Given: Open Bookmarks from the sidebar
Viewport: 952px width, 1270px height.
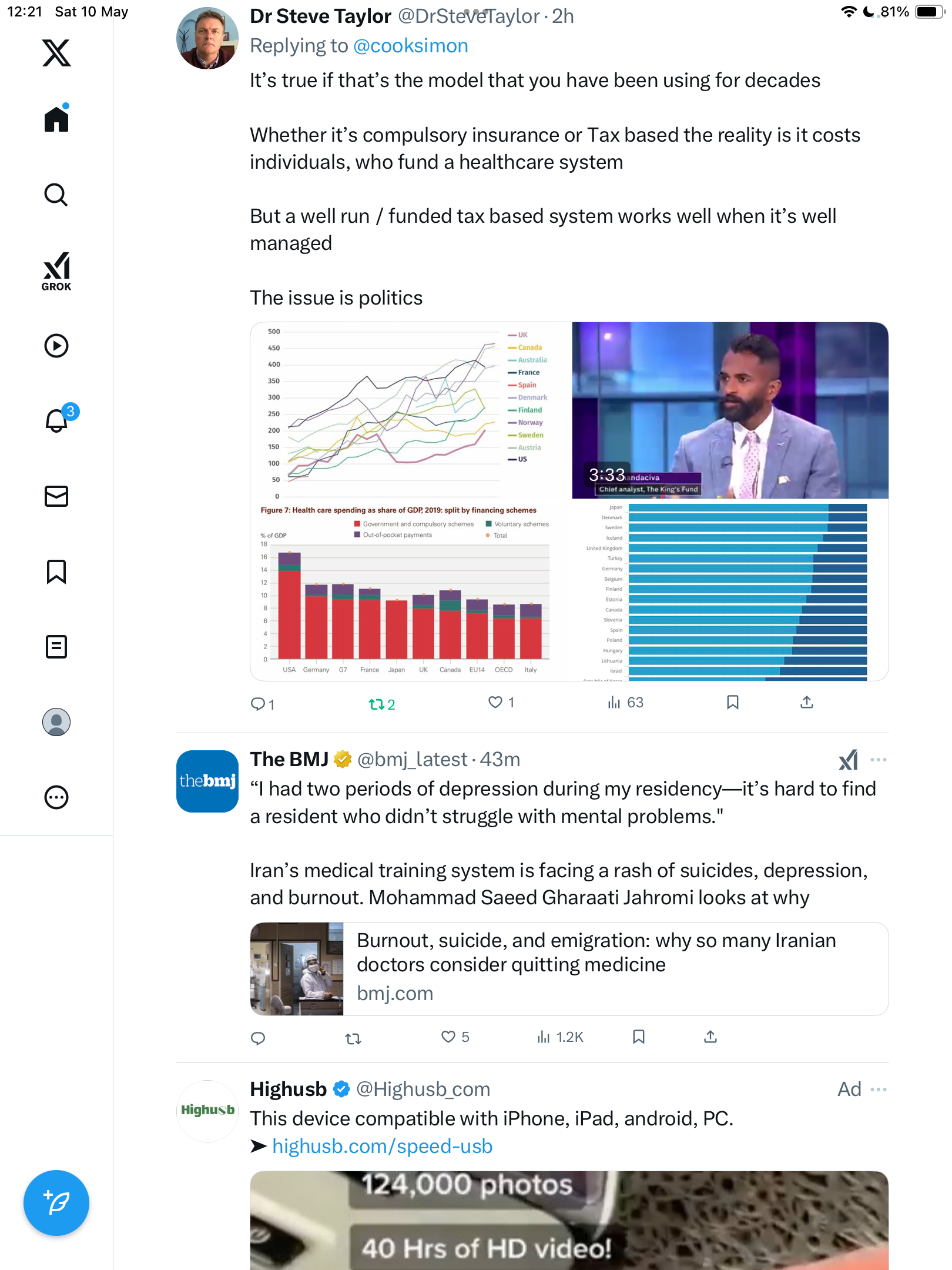Looking at the screenshot, I should (56, 571).
